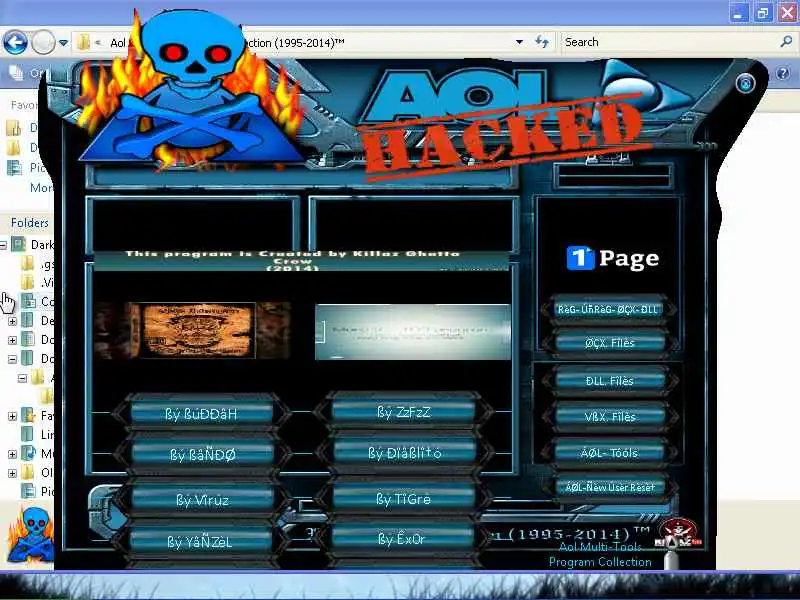
Task: Click the Explorer refresh icon
Action: click(542, 42)
